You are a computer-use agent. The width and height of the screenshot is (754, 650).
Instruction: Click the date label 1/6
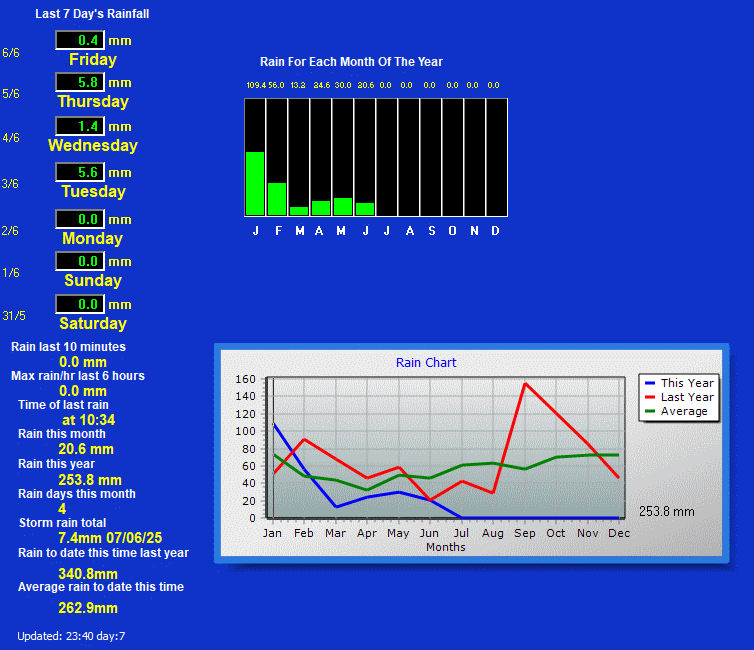[11, 273]
